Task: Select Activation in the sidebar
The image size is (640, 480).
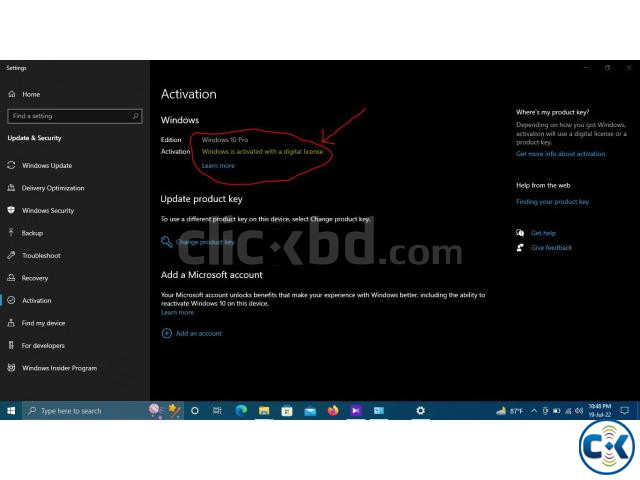Action: pos(37,300)
